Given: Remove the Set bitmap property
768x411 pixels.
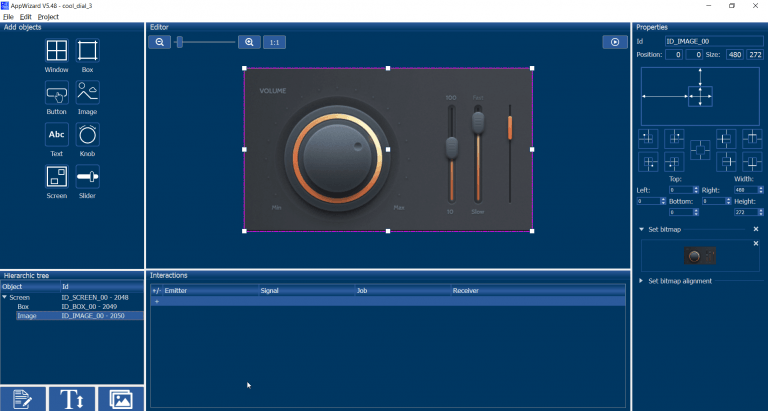Looking at the screenshot, I should [x=756, y=229].
